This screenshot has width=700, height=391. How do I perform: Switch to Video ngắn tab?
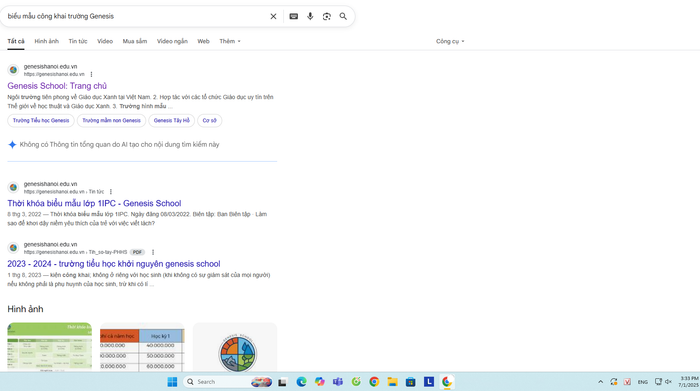172,41
